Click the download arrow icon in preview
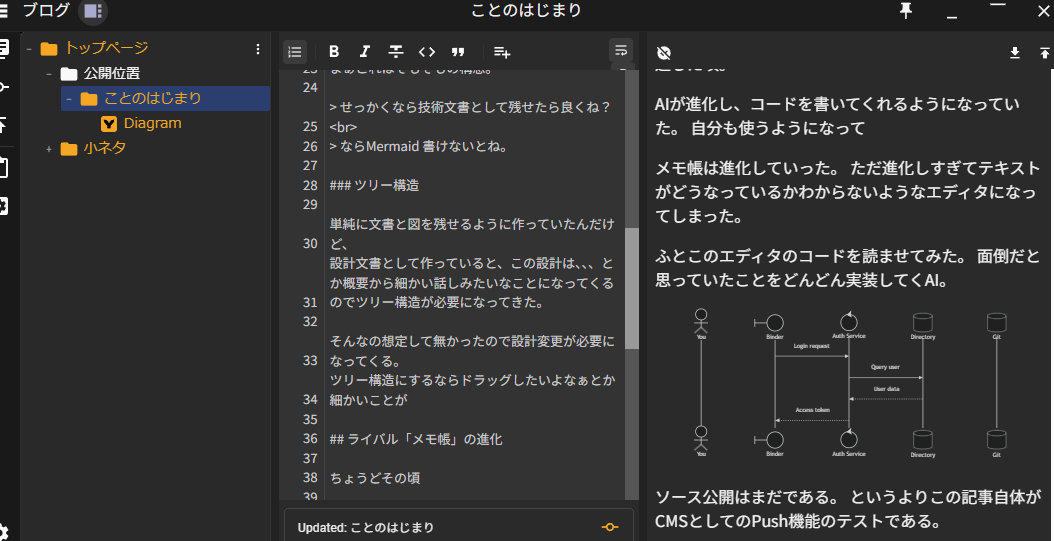Screen dimensions: 1054x541 (1015, 53)
